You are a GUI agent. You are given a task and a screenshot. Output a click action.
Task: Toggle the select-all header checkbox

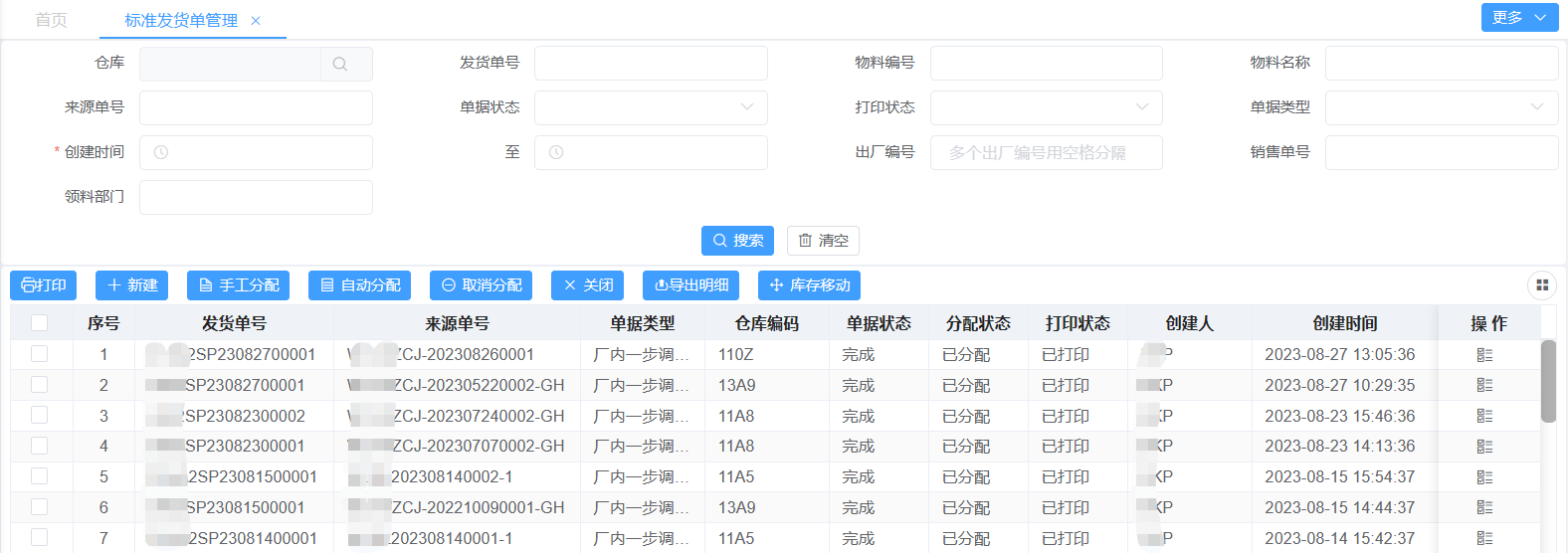coord(40,323)
